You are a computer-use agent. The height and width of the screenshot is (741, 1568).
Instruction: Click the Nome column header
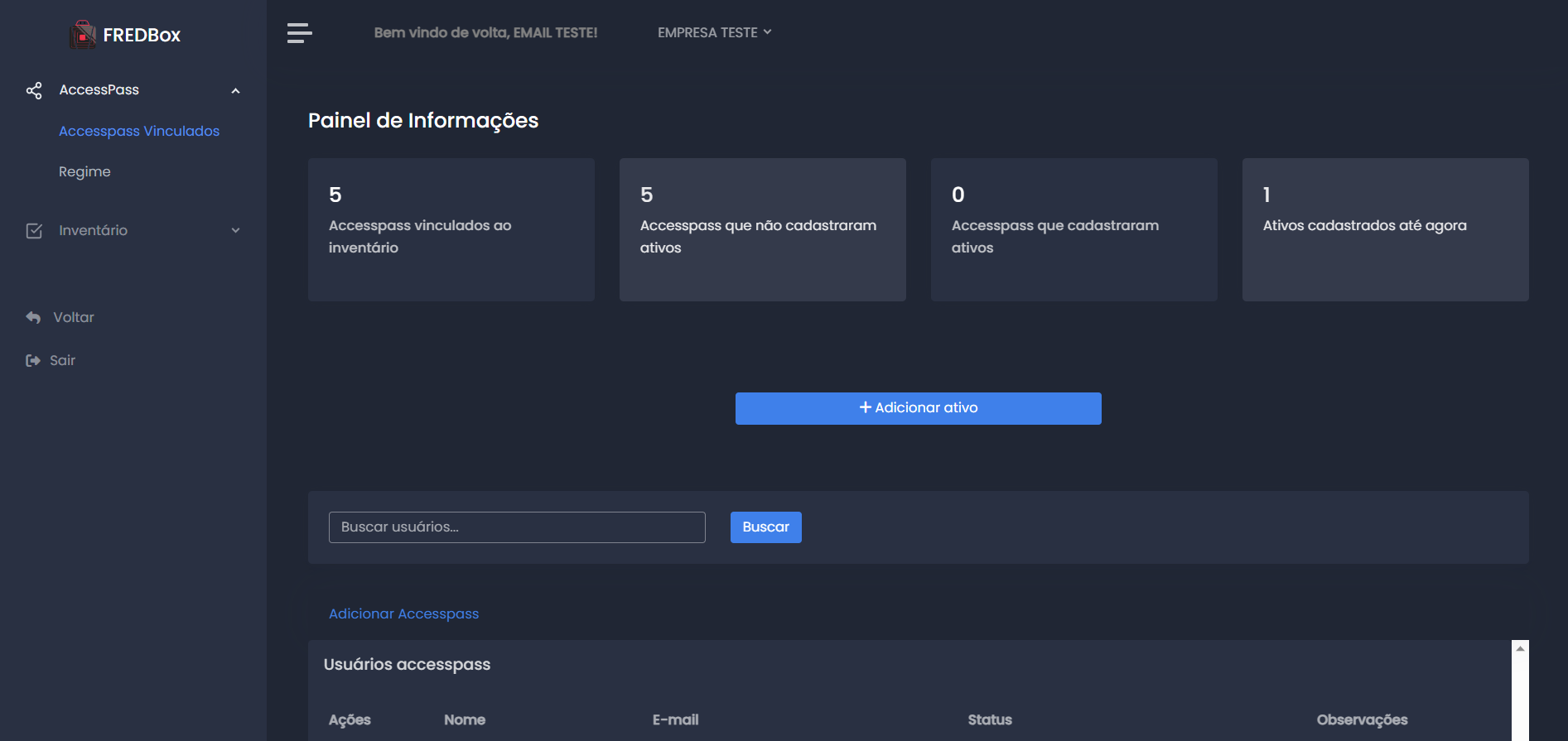click(465, 719)
